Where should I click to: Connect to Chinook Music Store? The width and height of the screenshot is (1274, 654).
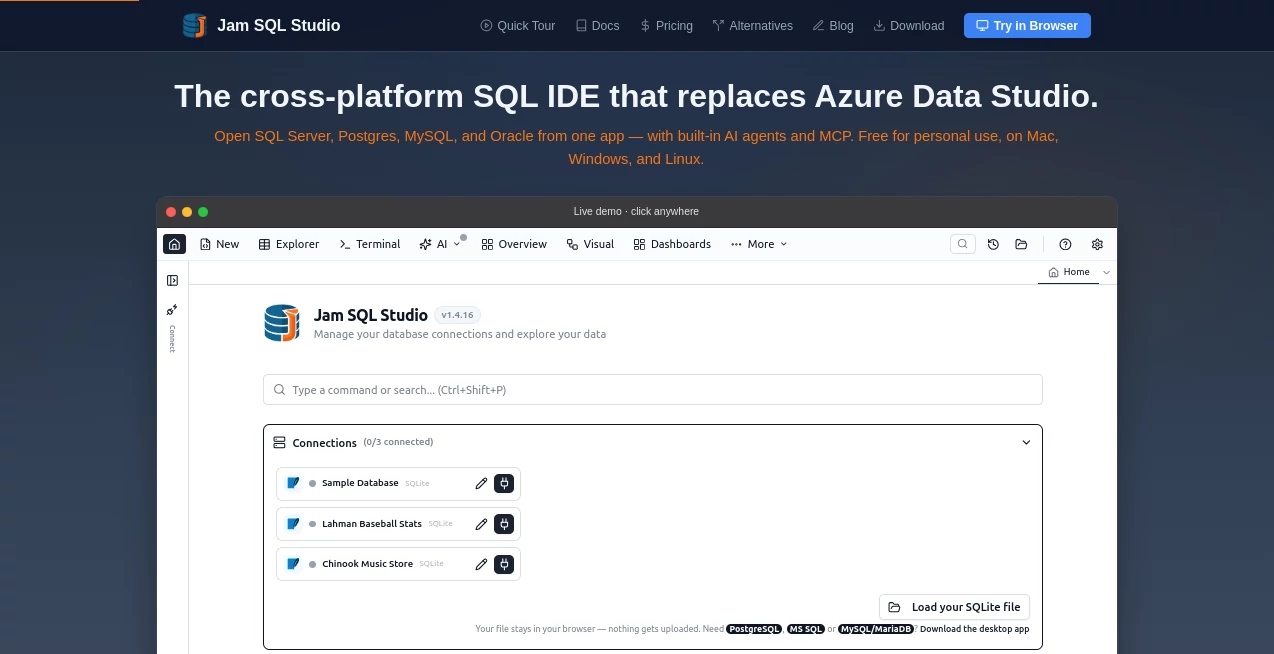pyautogui.click(x=504, y=564)
